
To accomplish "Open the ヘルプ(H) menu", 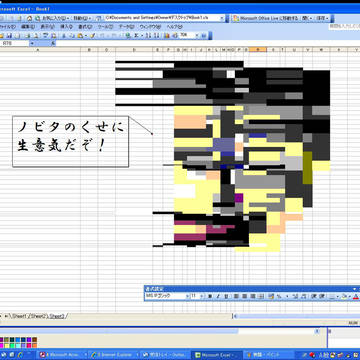I will pos(174,27).
